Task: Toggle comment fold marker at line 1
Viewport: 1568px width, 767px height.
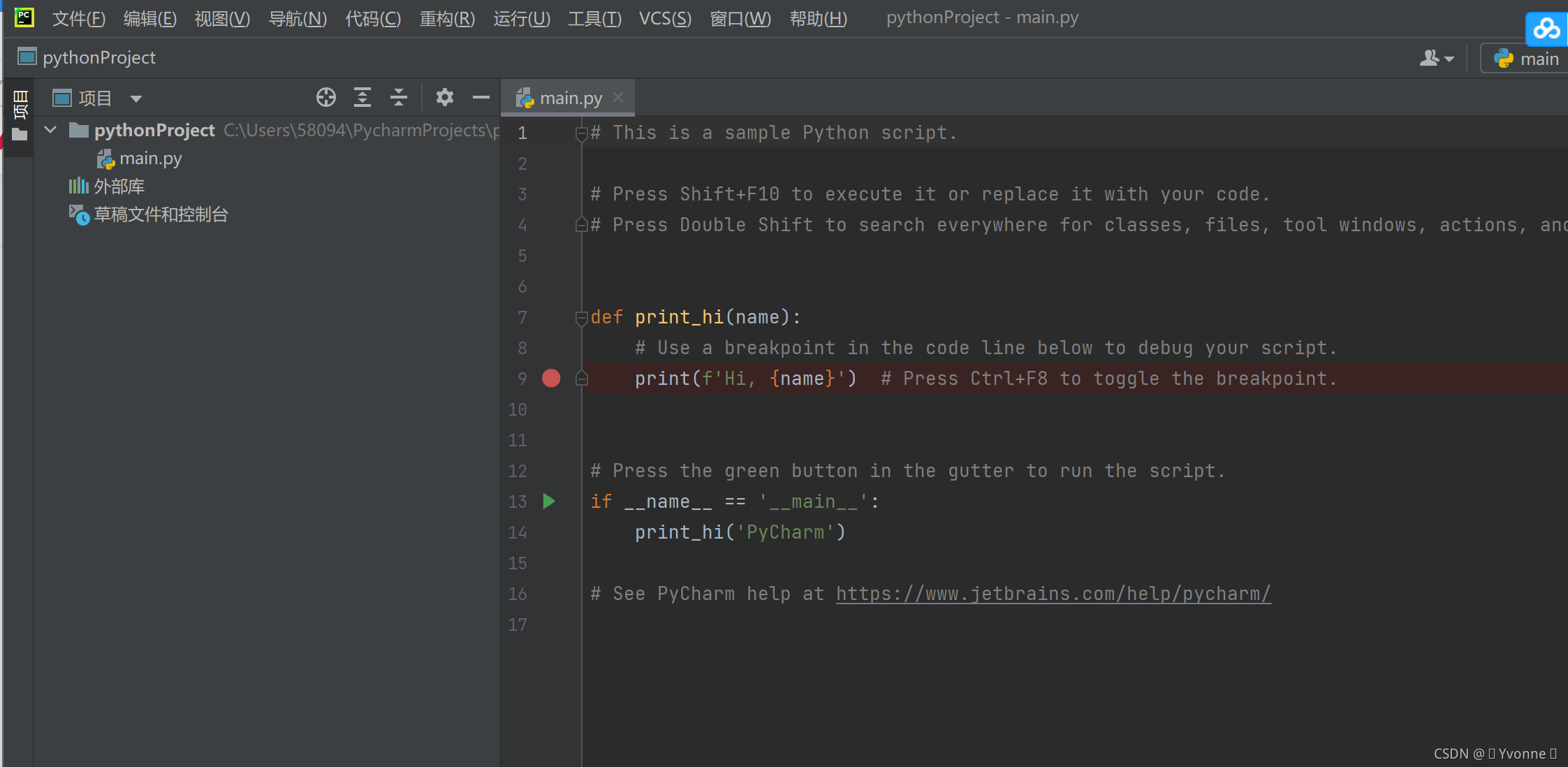Action: (580, 133)
